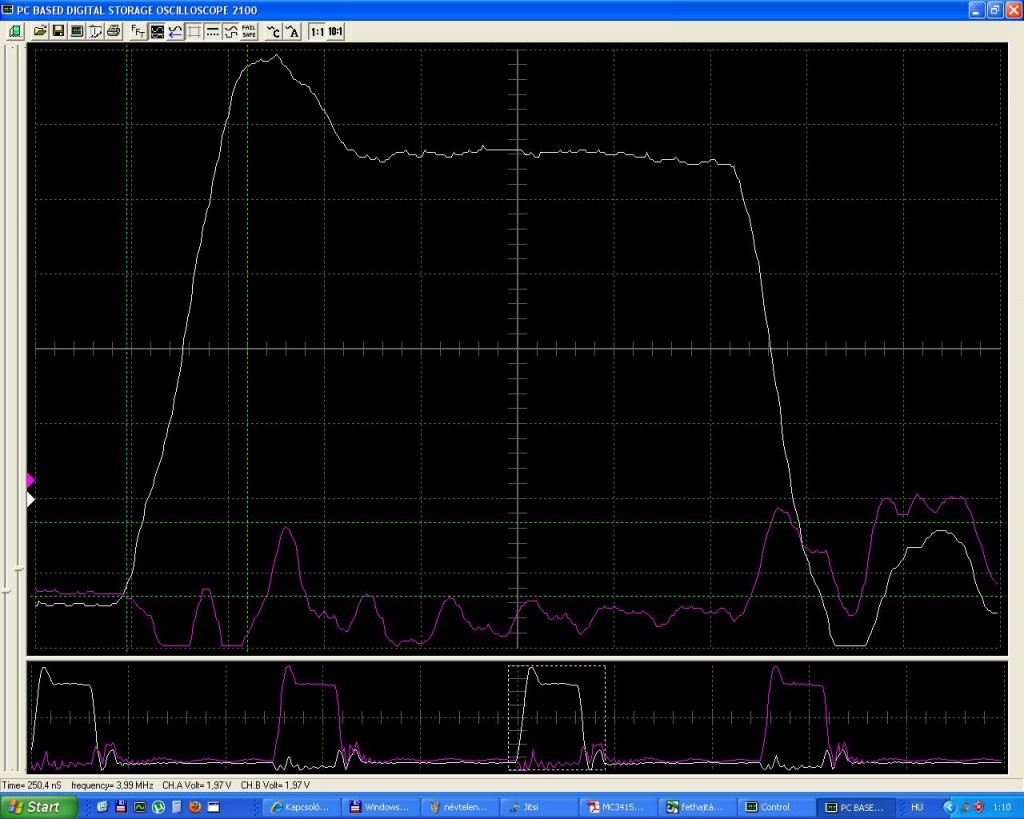Image resolution: width=1024 pixels, height=819 pixels.
Task: Click the red shield tray icon
Action: click(979, 807)
